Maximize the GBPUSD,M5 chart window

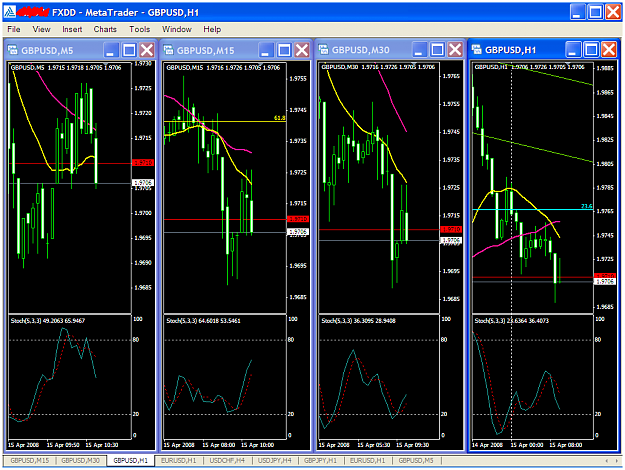(x=129, y=50)
